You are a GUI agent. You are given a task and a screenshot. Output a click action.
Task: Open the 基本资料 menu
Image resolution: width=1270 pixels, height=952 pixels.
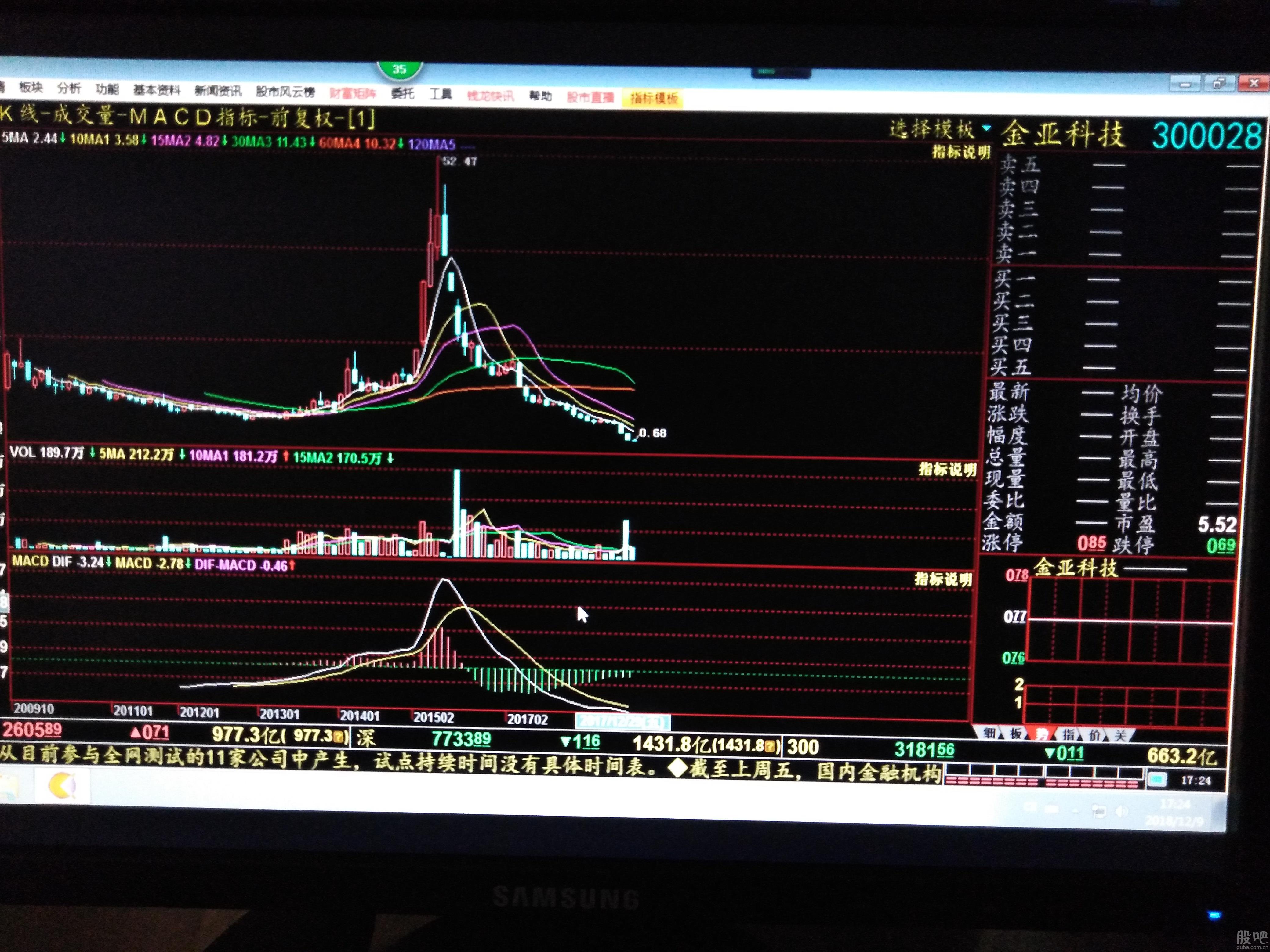156,90
